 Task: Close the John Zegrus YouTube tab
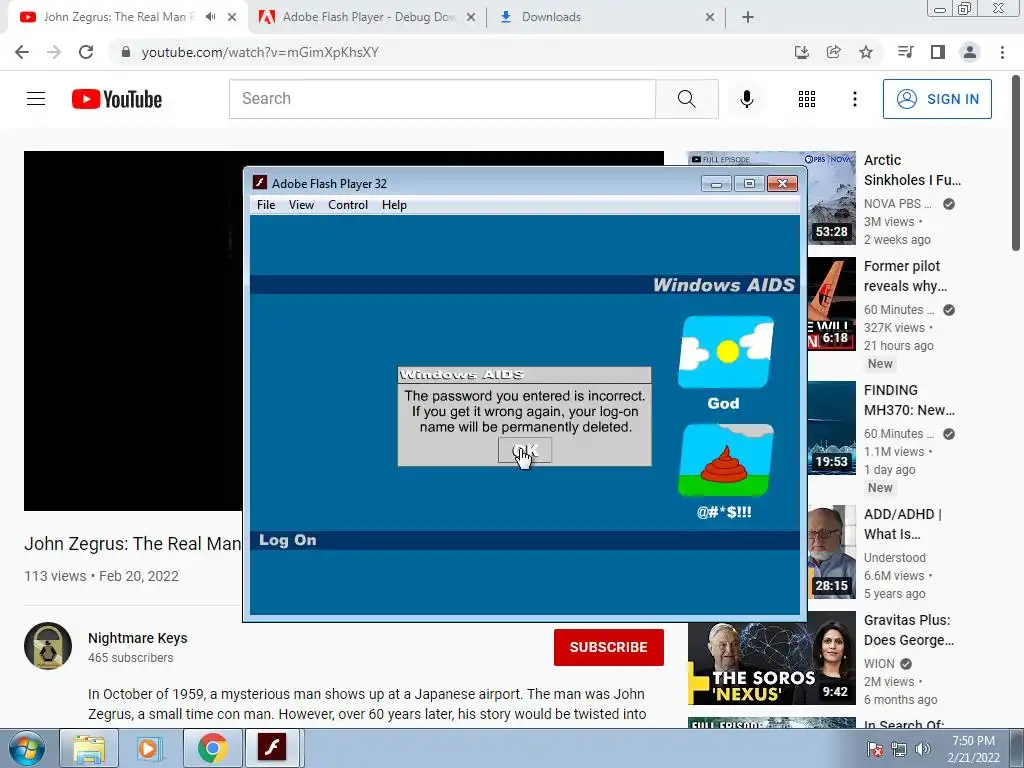point(232,17)
